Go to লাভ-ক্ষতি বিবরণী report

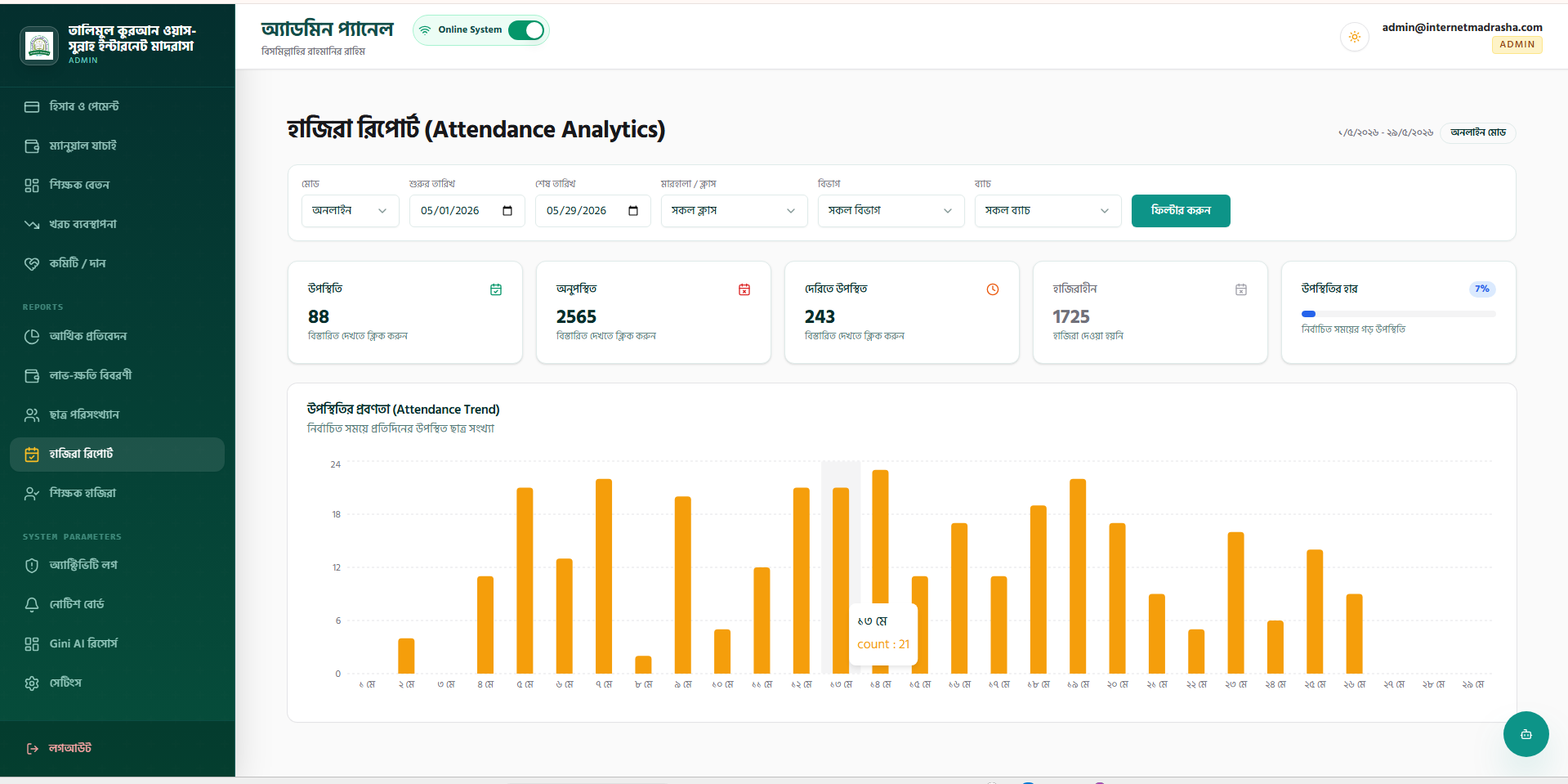(x=117, y=376)
